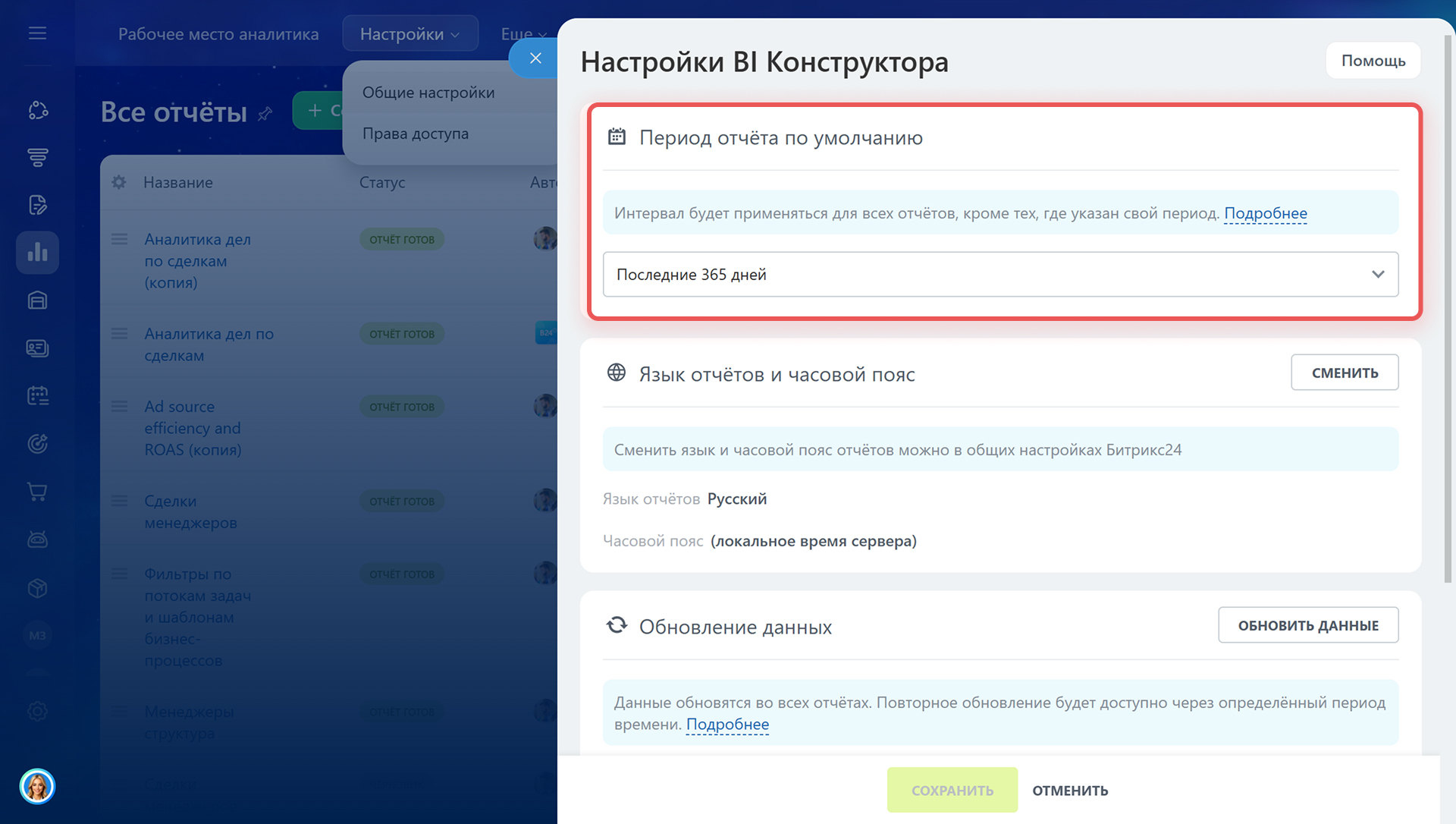Click the user avatar at bottom left
The image size is (1456, 824).
click(x=37, y=786)
